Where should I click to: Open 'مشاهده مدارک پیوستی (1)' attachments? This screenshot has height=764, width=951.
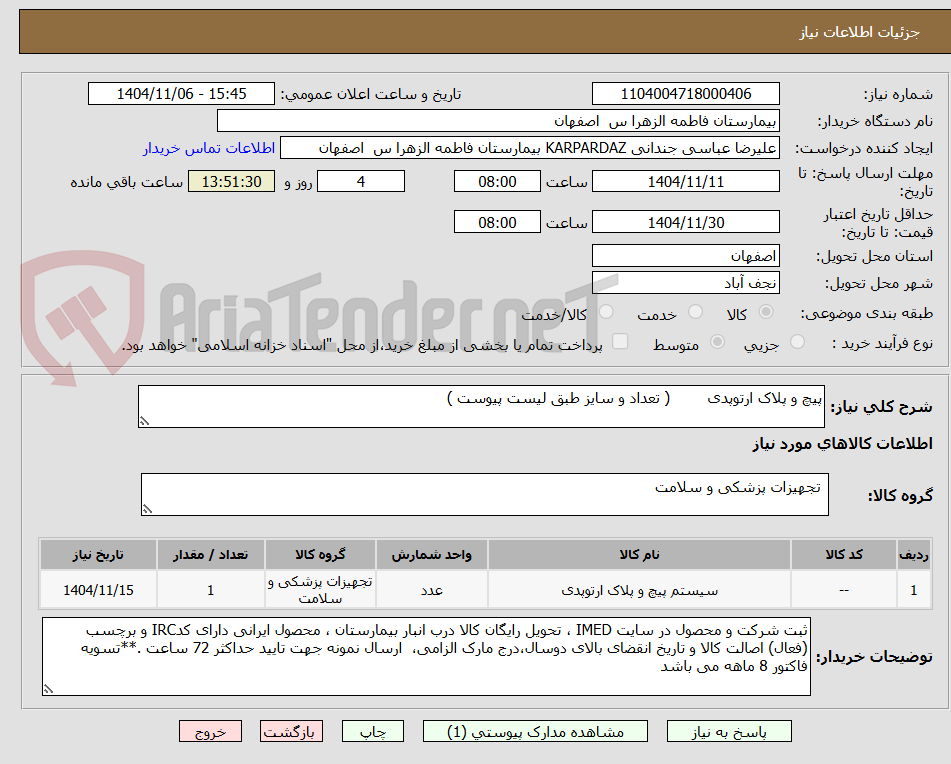pos(535,731)
